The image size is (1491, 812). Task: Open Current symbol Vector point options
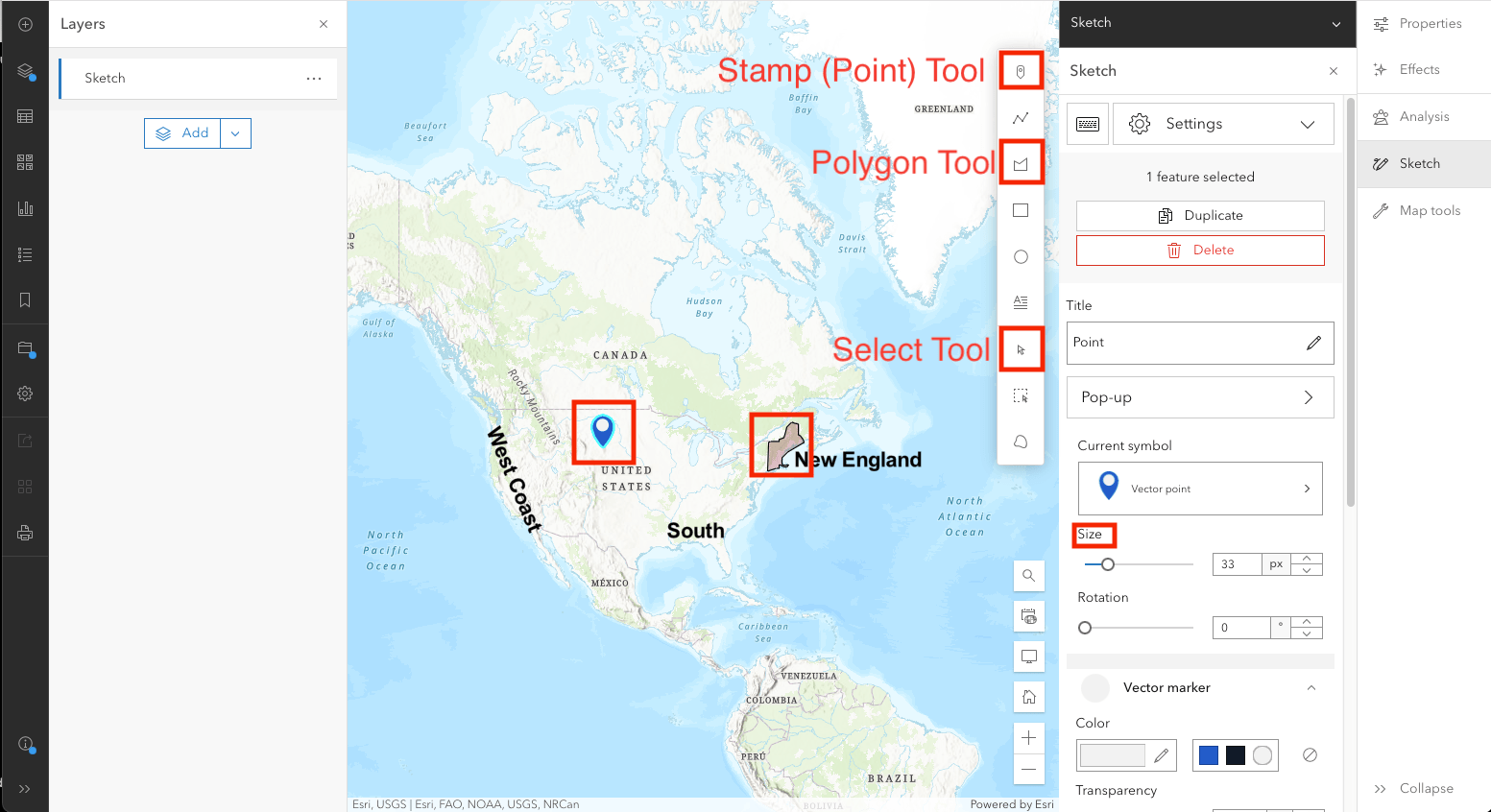[1199, 489]
